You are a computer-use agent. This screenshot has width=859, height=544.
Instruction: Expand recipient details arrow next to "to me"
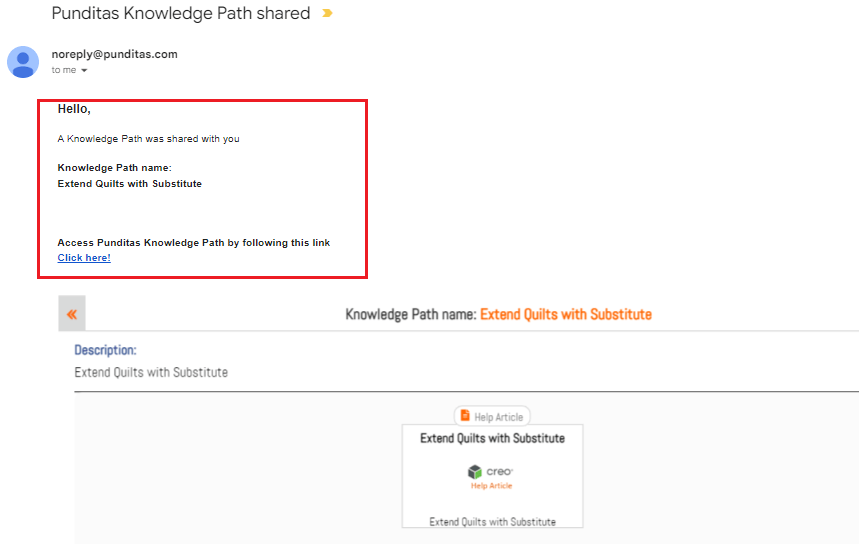tap(84, 71)
